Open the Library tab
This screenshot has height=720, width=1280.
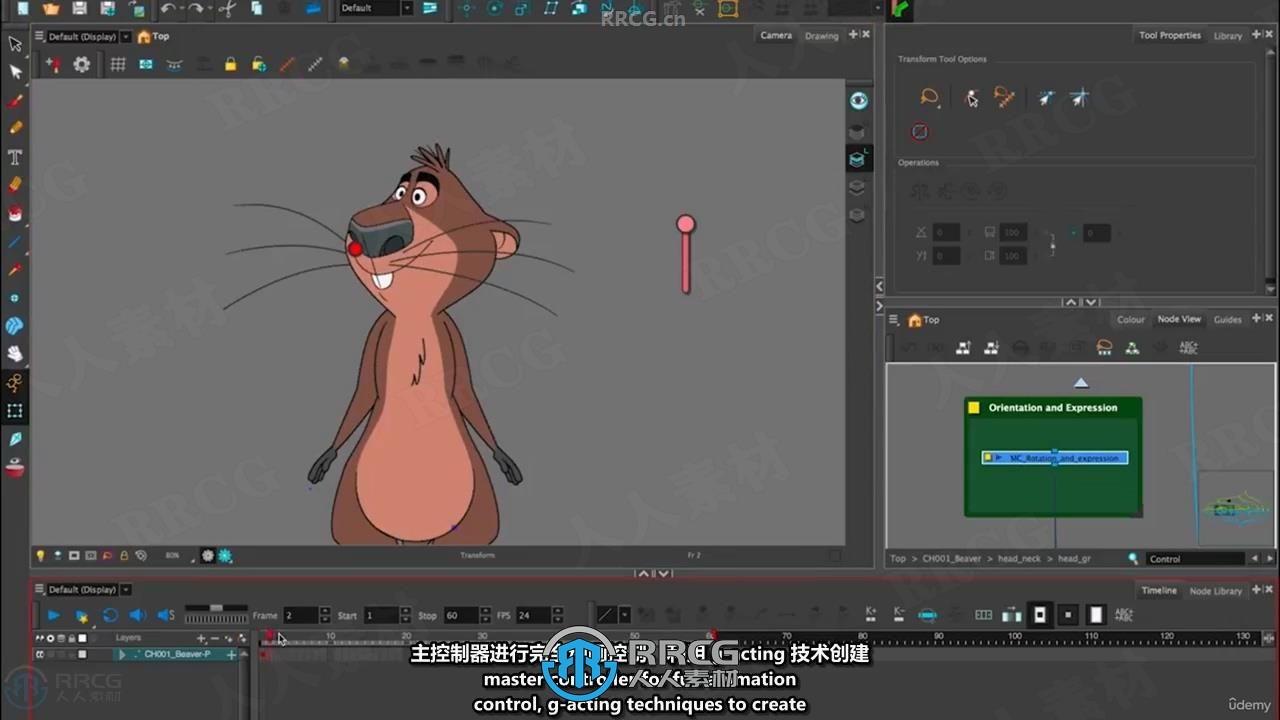pyautogui.click(x=1228, y=36)
